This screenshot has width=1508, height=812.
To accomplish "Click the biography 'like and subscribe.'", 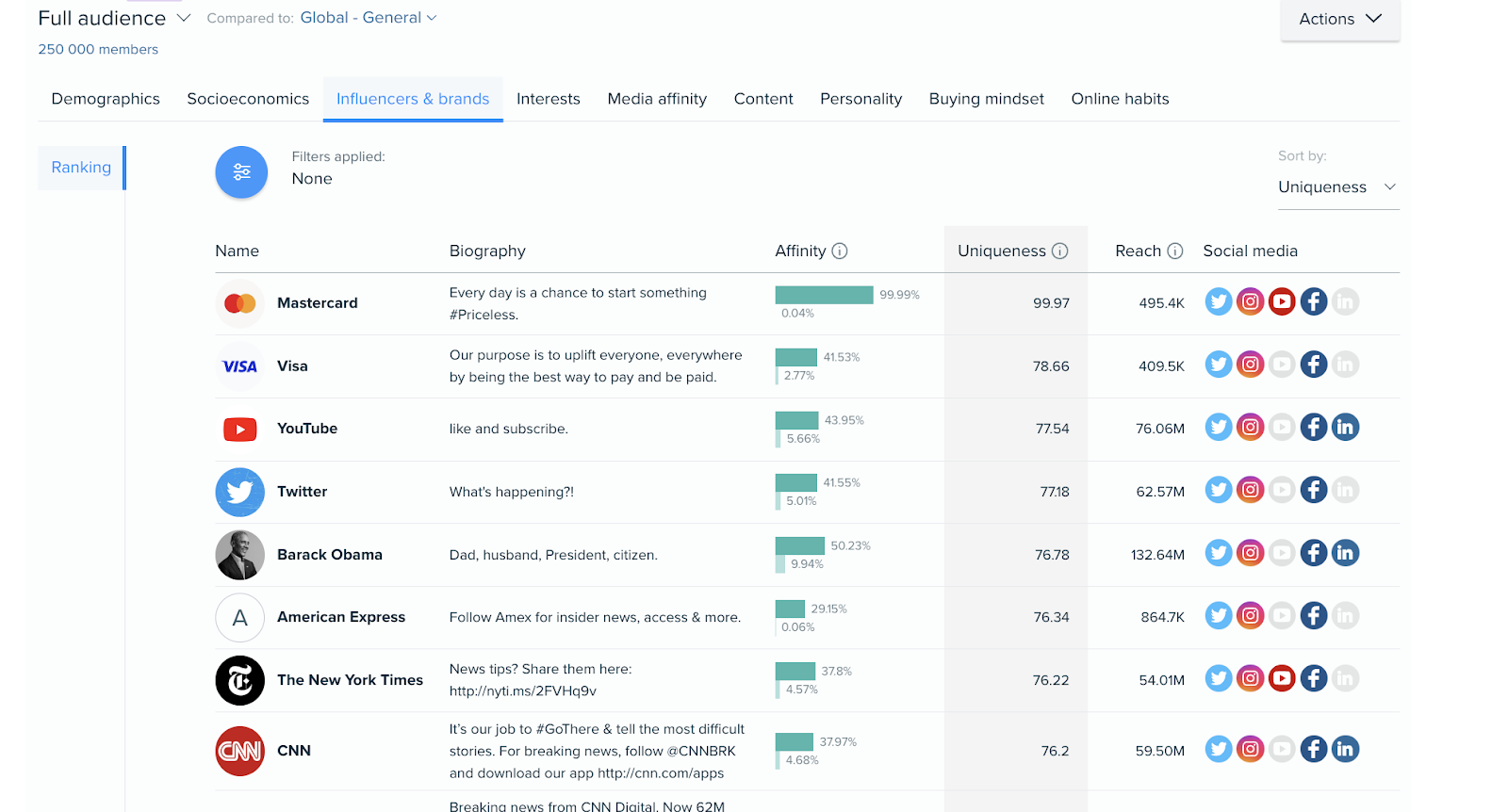I will [x=509, y=429].
